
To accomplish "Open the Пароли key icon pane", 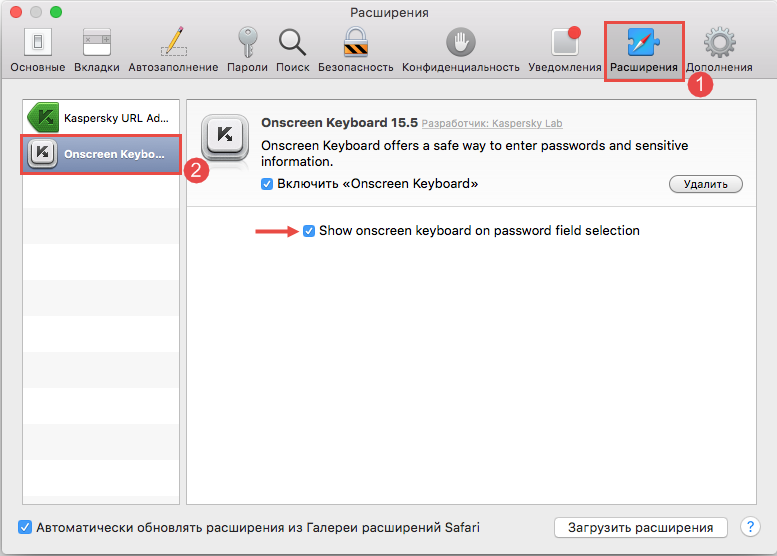I will [247, 51].
